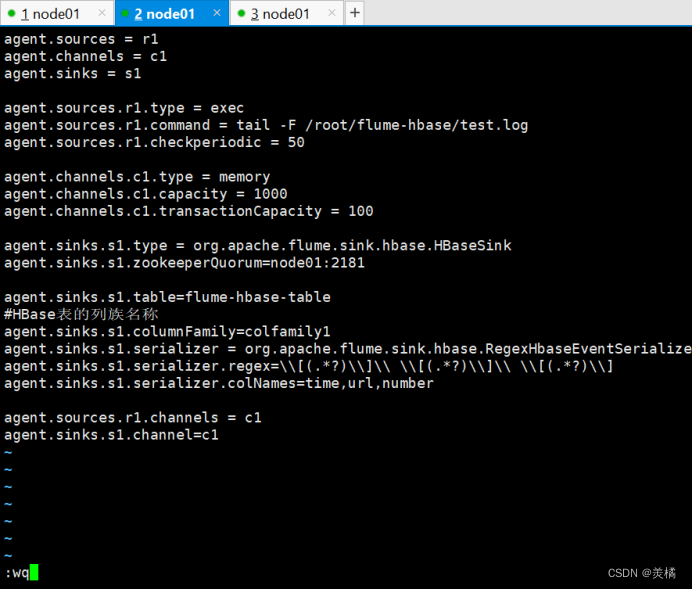Click the line 'agent.sources = r1'

point(81,39)
